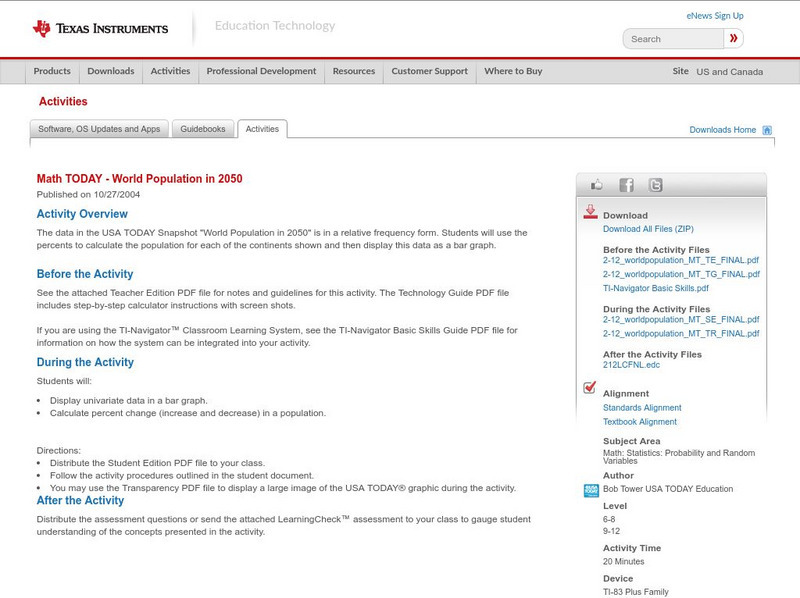Open the Professional Development menu
This screenshot has width=800, height=598.
pos(261,71)
